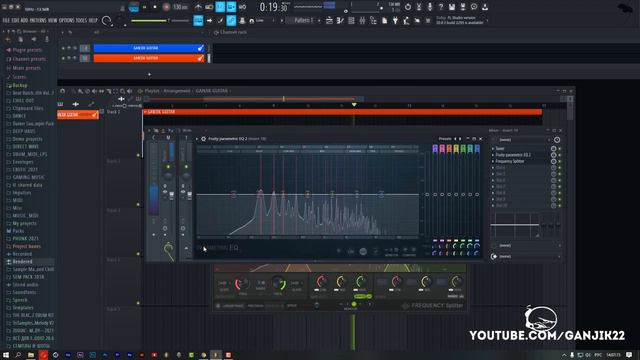Image resolution: width=640 pixels, height=360 pixels.
Task: Click the purple first band token in the EQ
Action: [435, 149]
